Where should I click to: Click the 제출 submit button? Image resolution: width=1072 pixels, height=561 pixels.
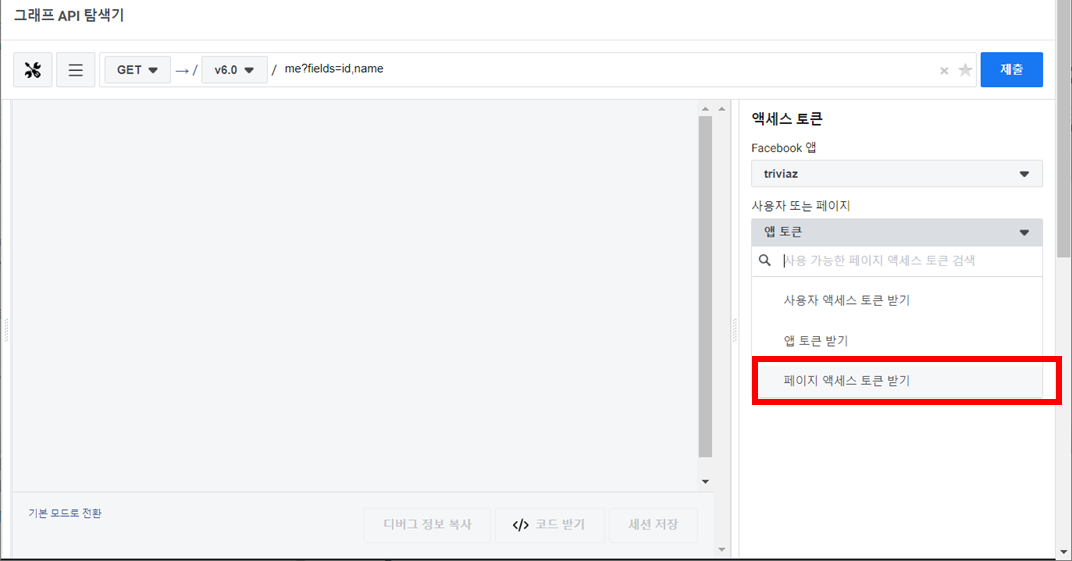coord(1011,70)
